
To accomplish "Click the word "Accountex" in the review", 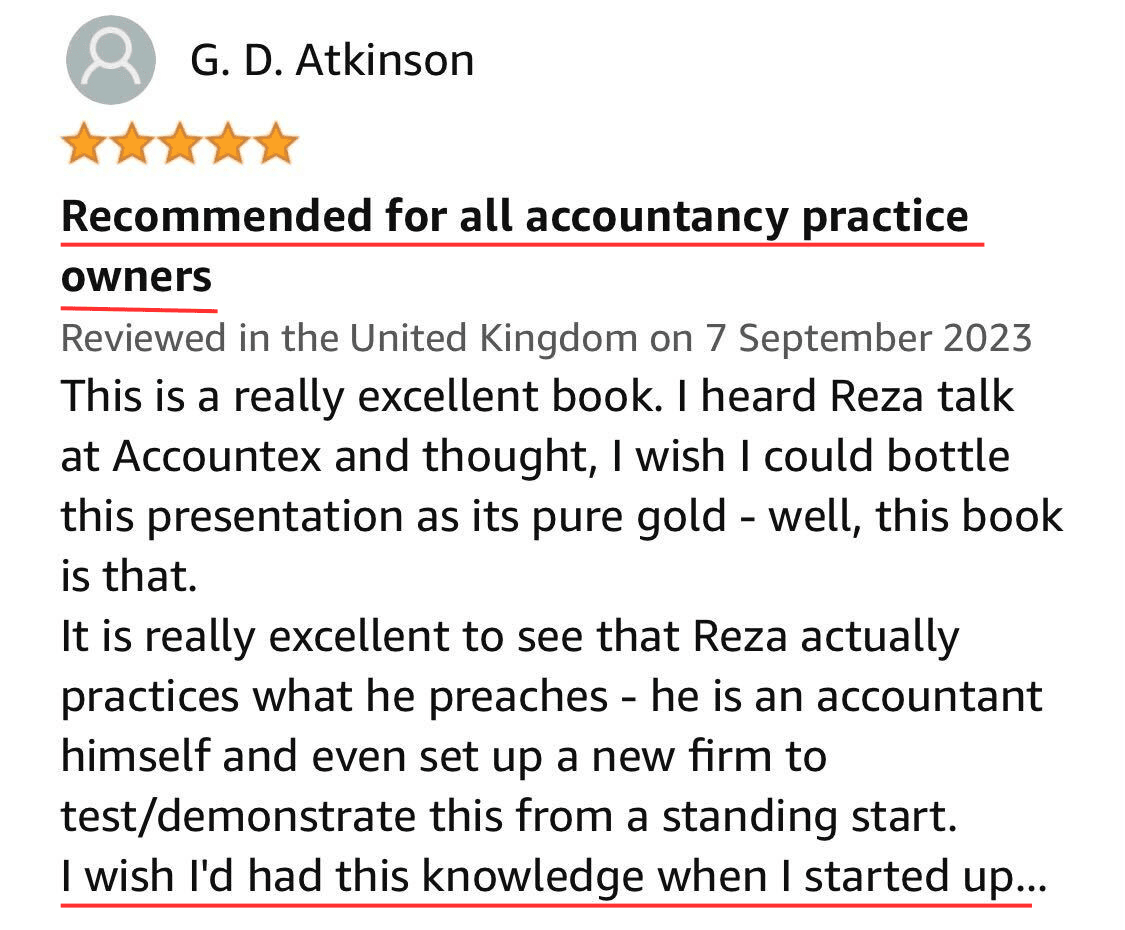I will [x=217, y=457].
